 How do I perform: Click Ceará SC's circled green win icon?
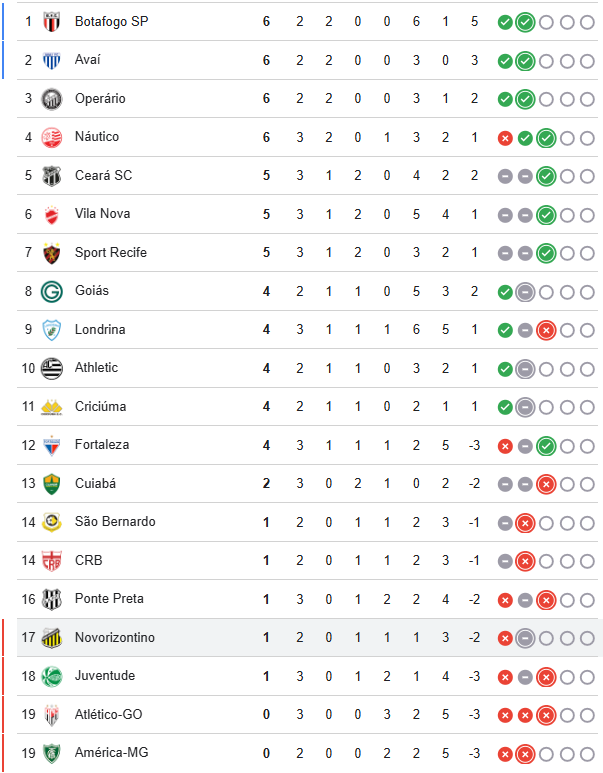[545, 176]
